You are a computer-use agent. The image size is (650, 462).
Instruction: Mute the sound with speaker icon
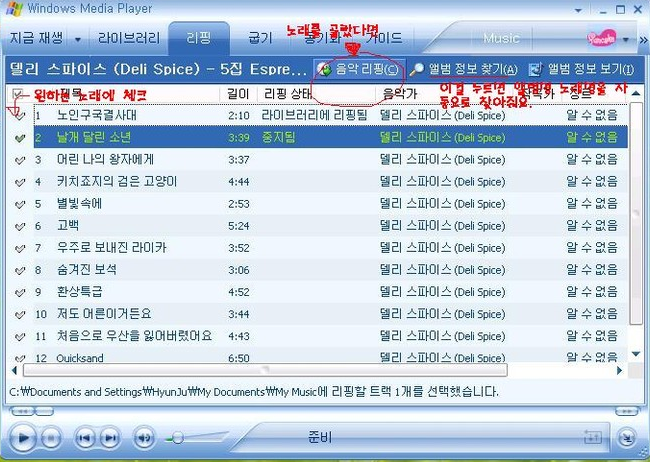click(x=144, y=438)
